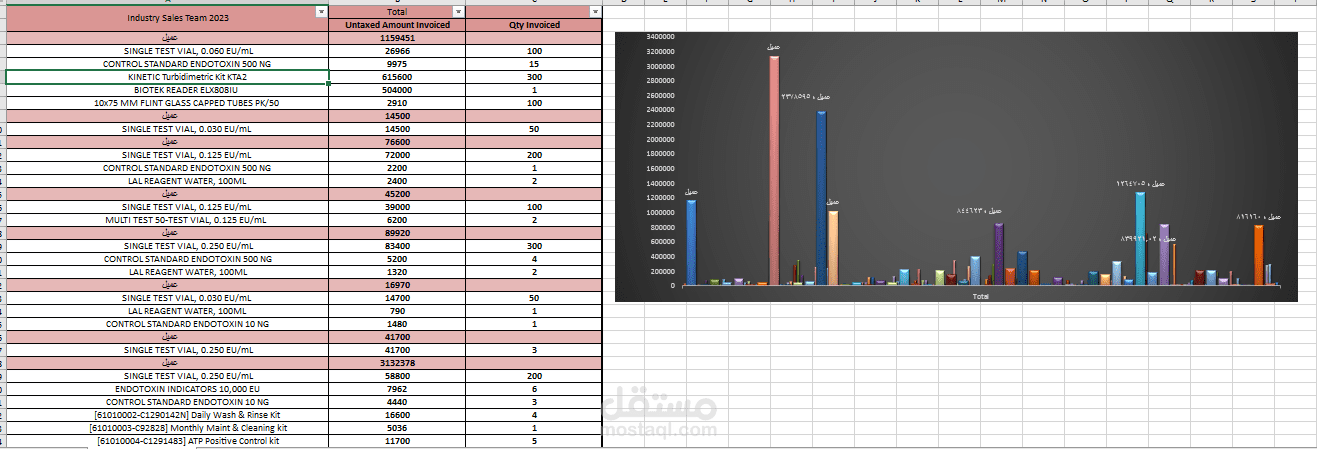Click the MULTI TEST 50-TEST VIAL, 0.125 EU/mL cell
The image size is (1317, 449).
pyautogui.click(x=167, y=219)
